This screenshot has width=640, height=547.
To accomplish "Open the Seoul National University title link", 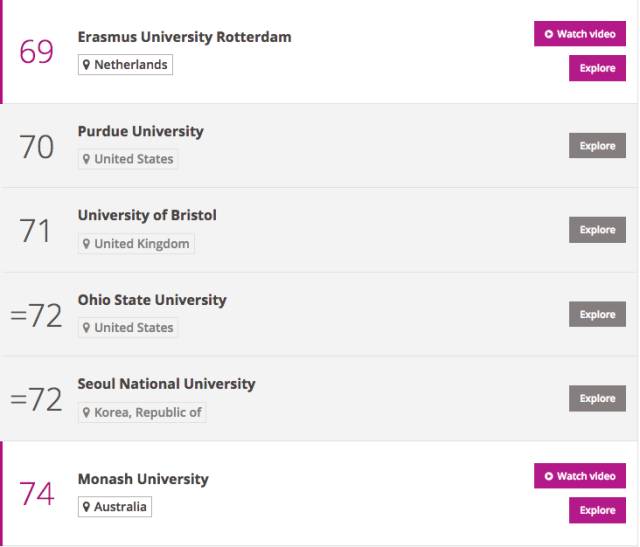I will 166,384.
